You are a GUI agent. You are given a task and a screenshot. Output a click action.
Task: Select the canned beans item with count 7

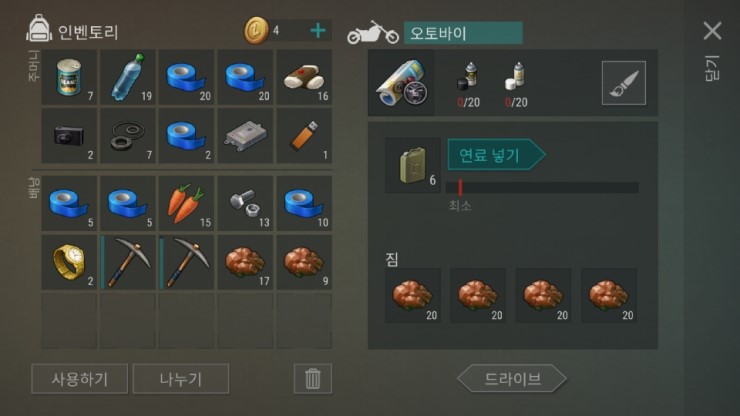(x=69, y=77)
